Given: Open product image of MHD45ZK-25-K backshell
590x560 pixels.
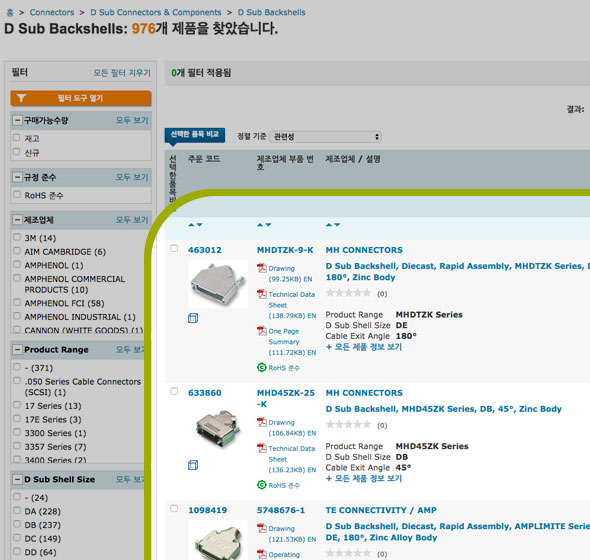Looking at the screenshot, I should (217, 429).
